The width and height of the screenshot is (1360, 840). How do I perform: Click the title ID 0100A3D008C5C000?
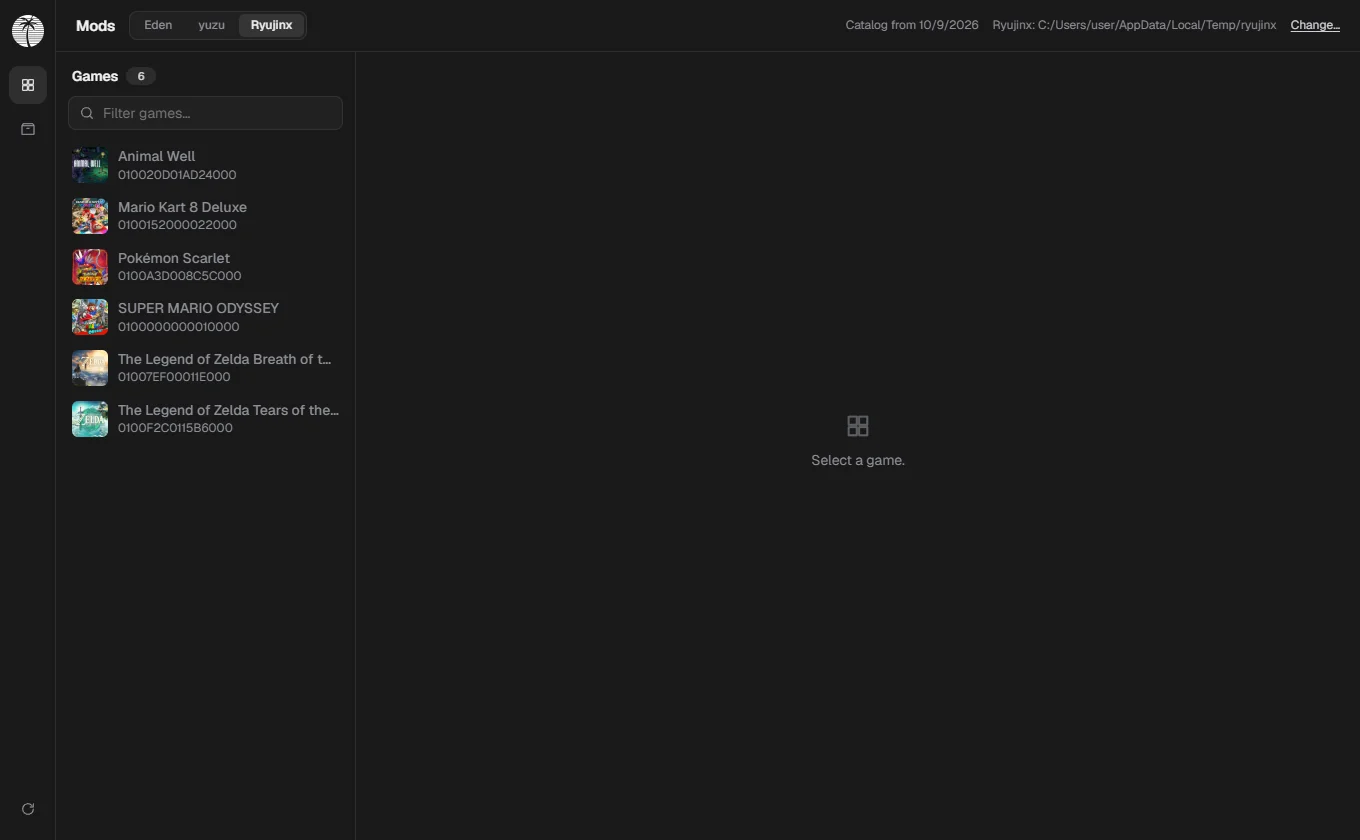[x=180, y=276]
